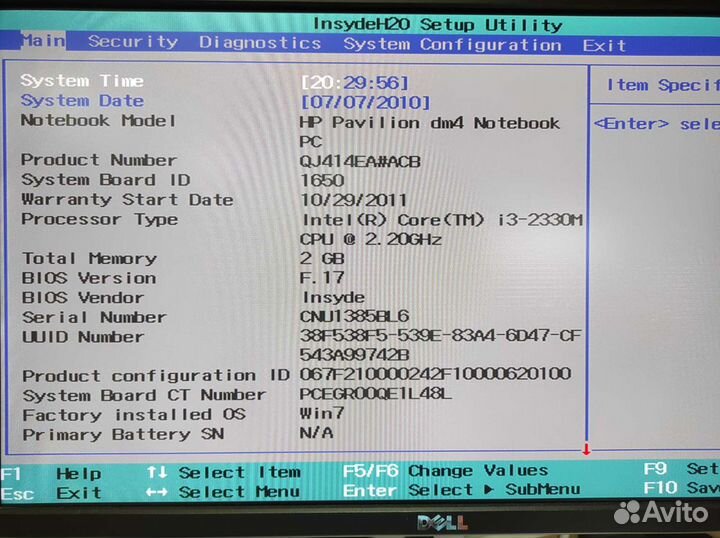
Task: Click the Dell monitor logo
Action: [443, 522]
